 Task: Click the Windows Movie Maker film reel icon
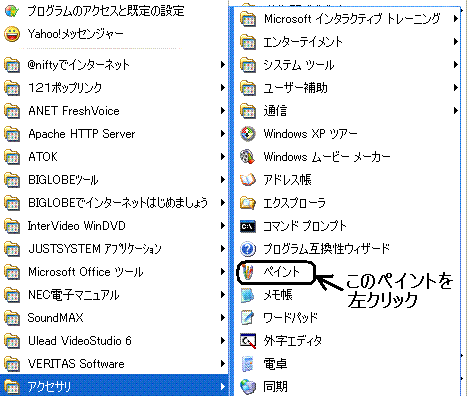coord(248,157)
